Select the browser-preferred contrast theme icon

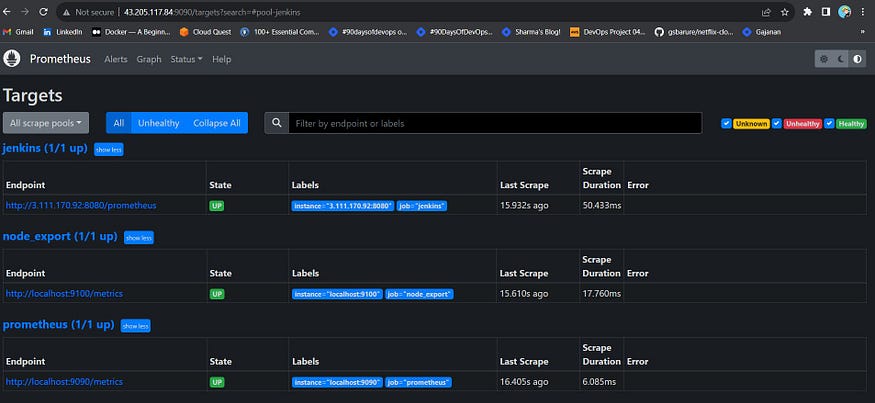tap(857, 59)
